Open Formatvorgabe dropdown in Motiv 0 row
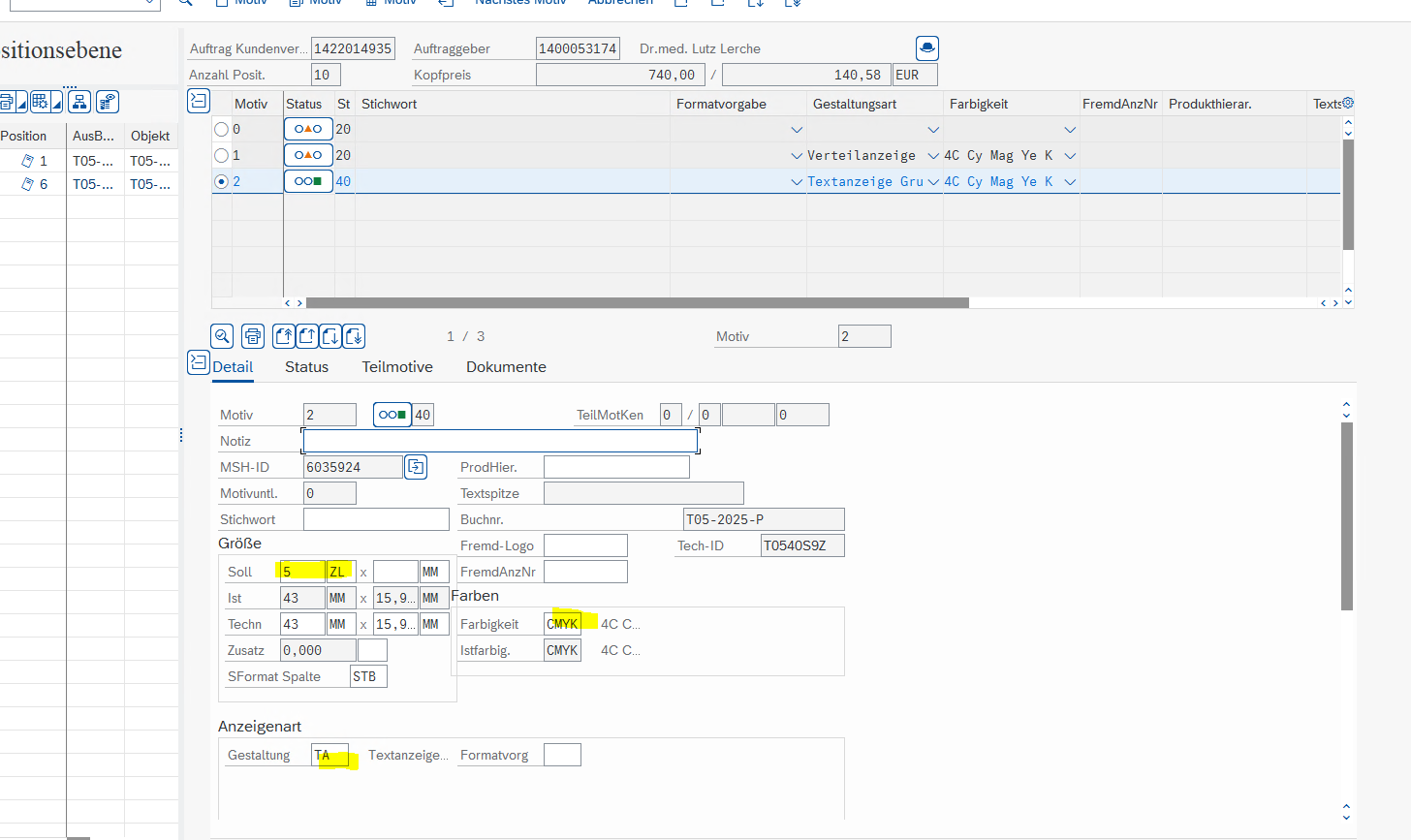The image size is (1411, 840). click(797, 130)
